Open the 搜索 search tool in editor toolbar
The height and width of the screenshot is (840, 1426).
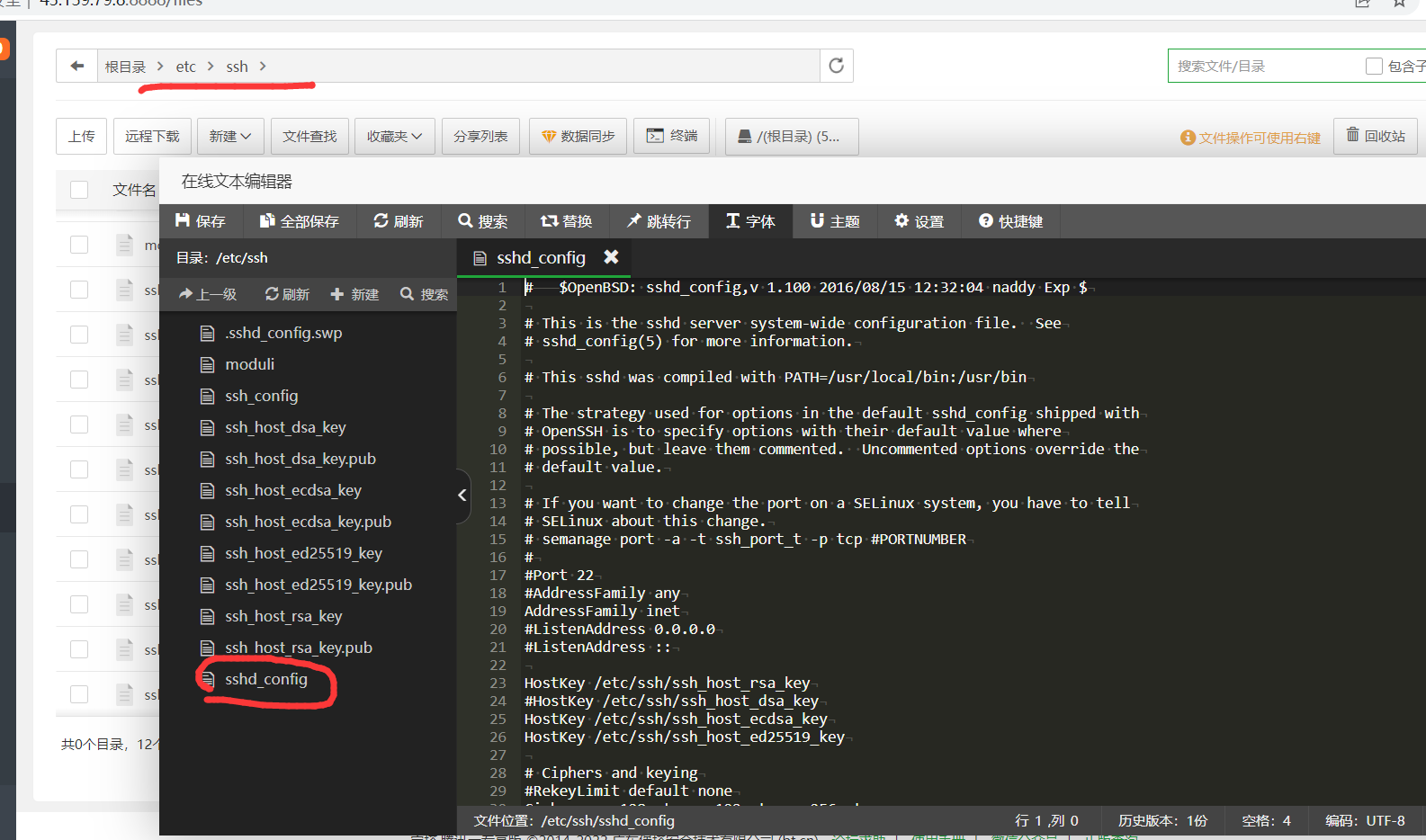coord(482,221)
